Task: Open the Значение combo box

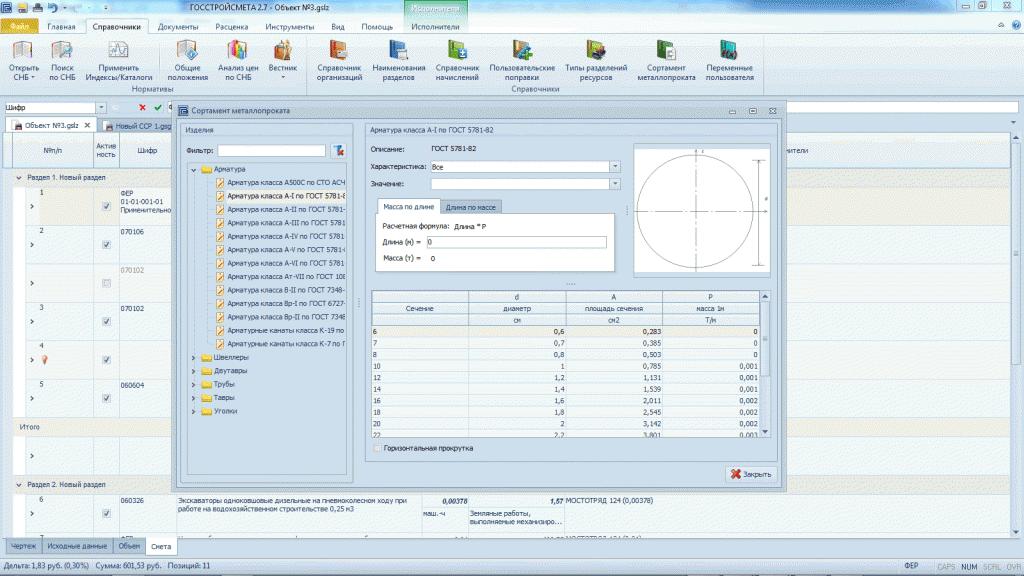Action: coord(615,184)
